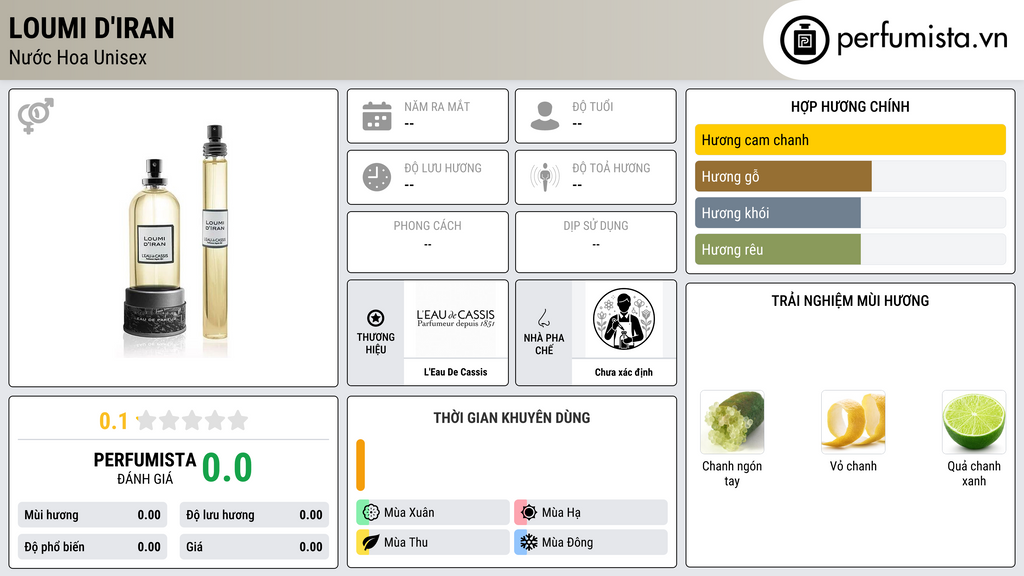Select the Mùa Xuân season tag

(x=433, y=513)
